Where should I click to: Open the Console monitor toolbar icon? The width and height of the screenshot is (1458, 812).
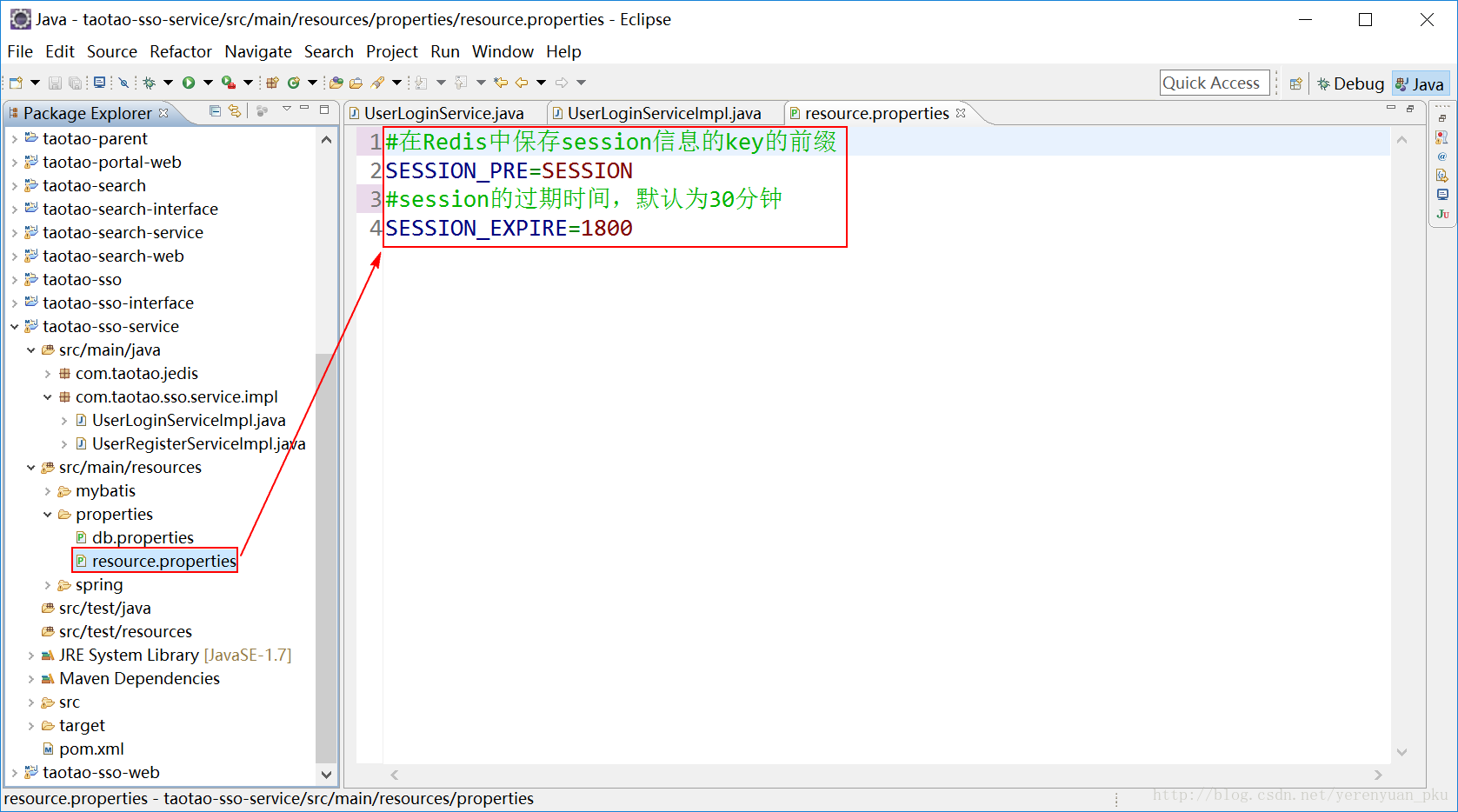pyautogui.click(x=99, y=83)
